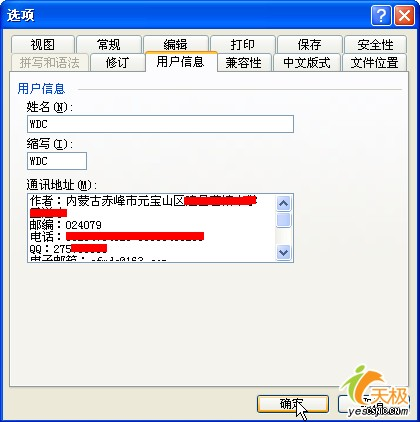Select the 编辑 tab
420x422 pixels.
(x=176, y=44)
